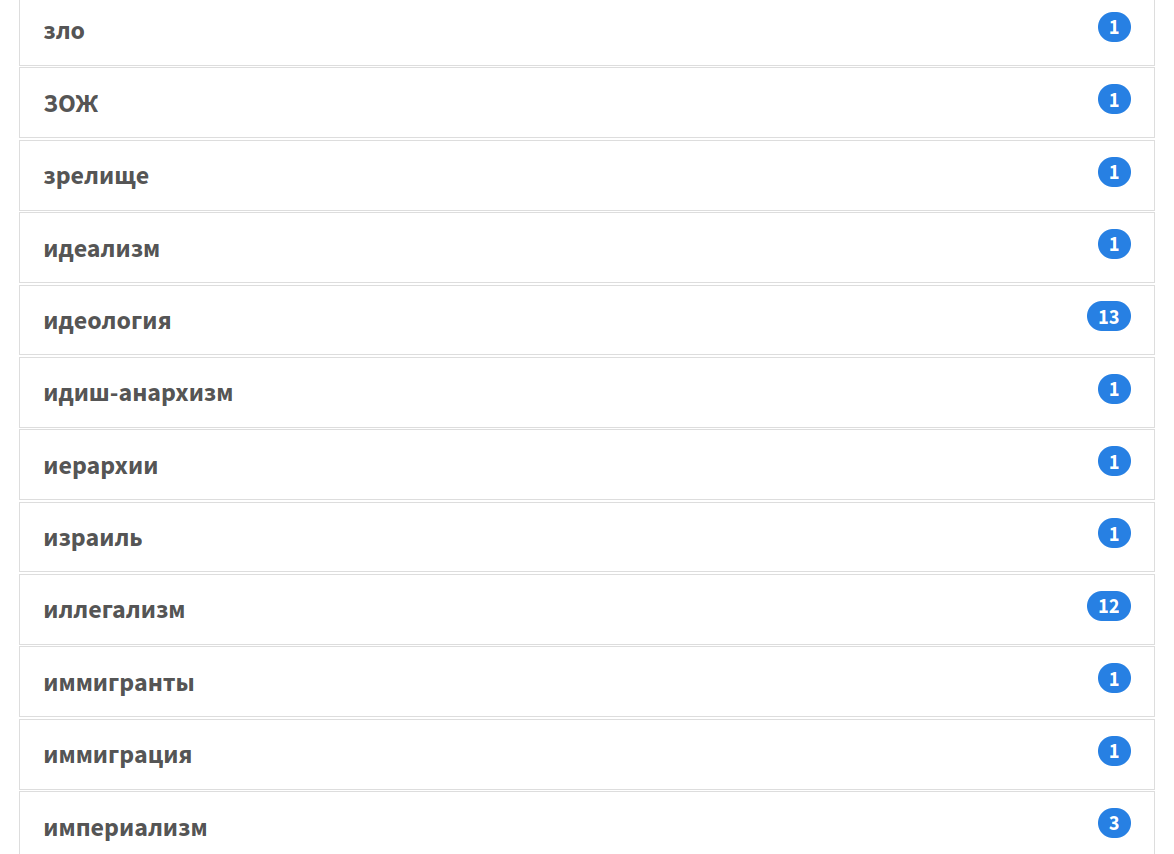1174x854 pixels.
Task: Open the "идеология" tag page
Action: 107,321
